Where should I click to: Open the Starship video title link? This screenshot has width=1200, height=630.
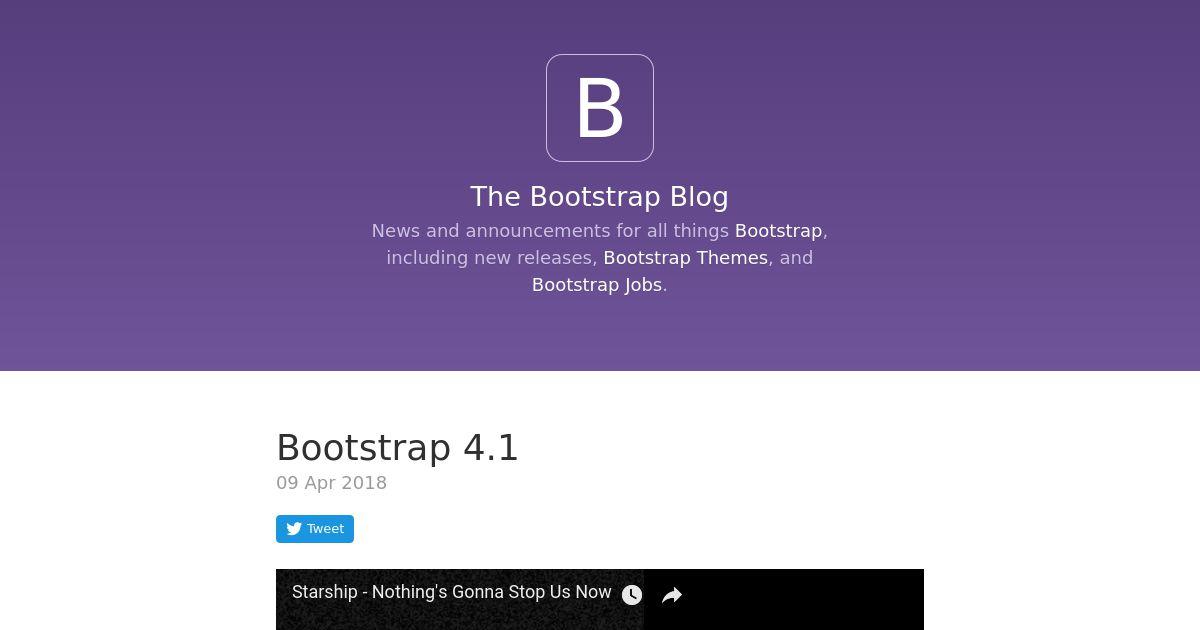(x=452, y=592)
